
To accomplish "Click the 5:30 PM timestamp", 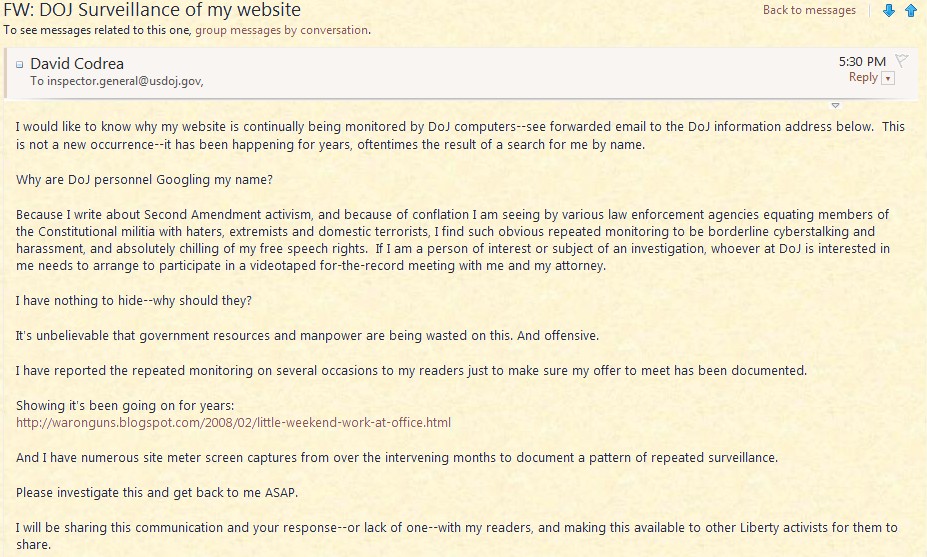I will pyautogui.click(x=862, y=61).
